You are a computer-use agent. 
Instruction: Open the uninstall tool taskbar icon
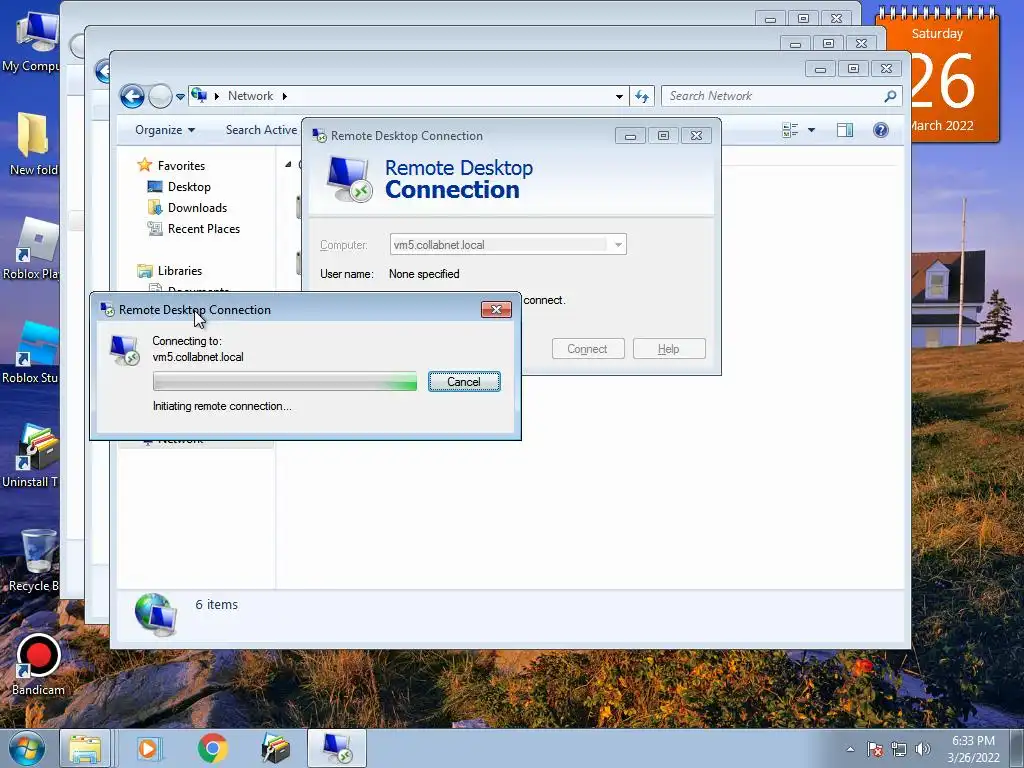275,748
